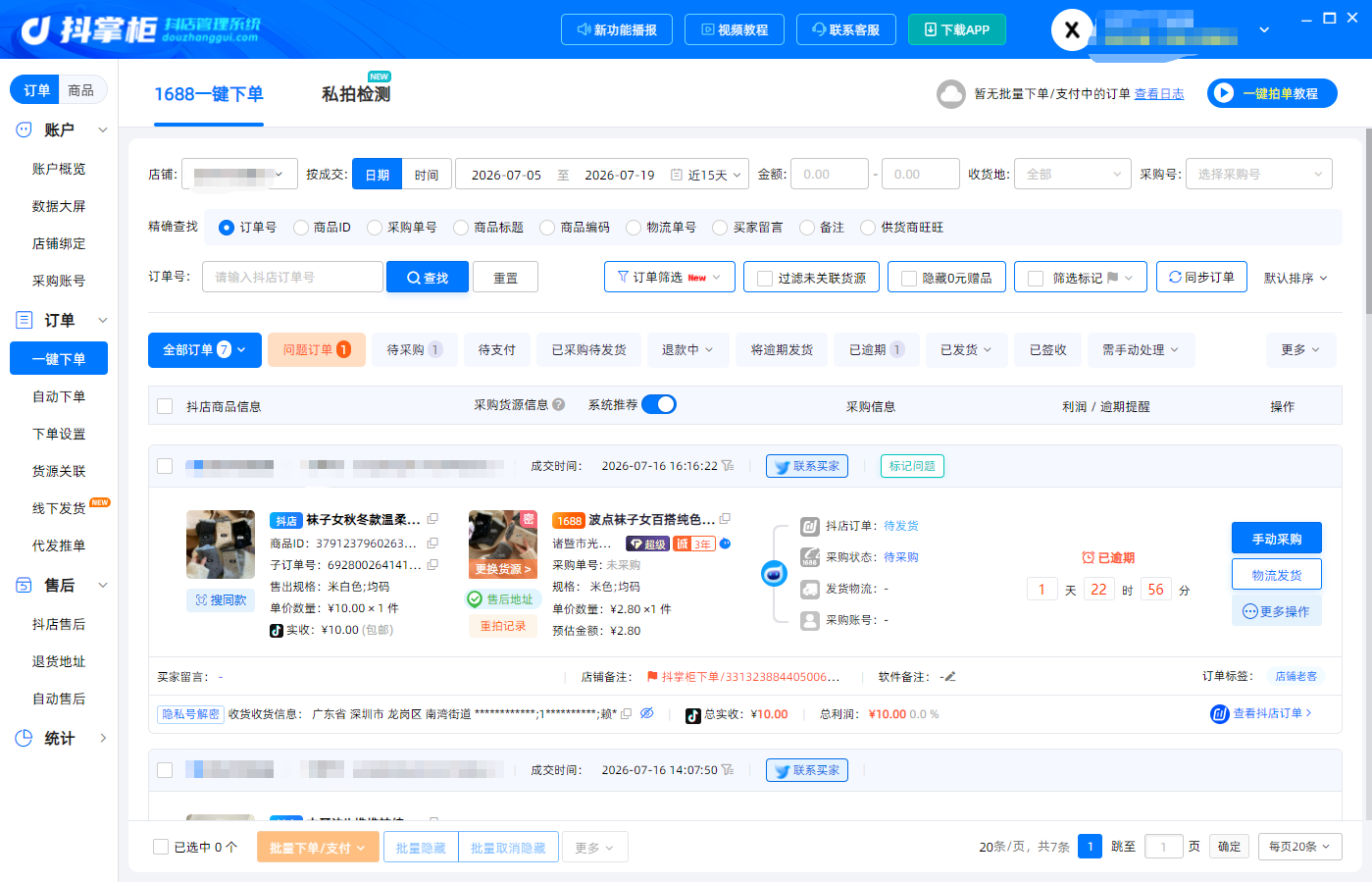Select the 物流单号 radio option
The height and width of the screenshot is (882, 1372).
[634, 228]
